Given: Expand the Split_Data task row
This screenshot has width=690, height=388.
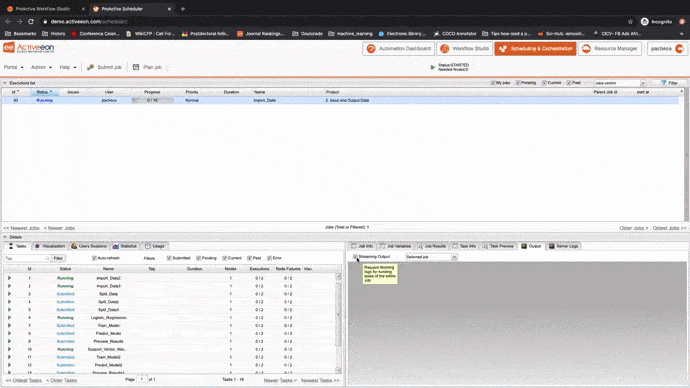Looking at the screenshot, I should 9,294.
